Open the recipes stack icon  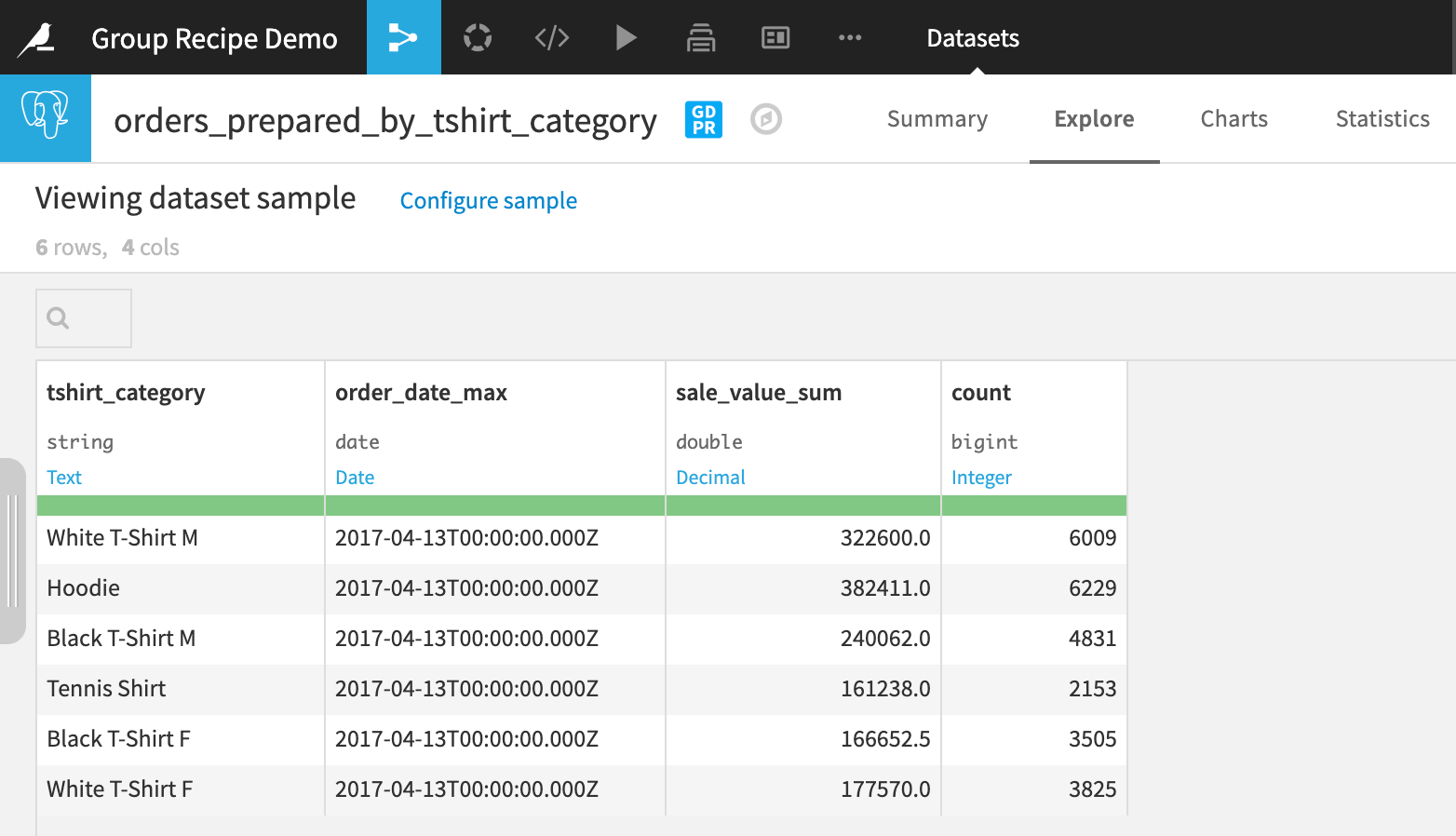(x=700, y=37)
